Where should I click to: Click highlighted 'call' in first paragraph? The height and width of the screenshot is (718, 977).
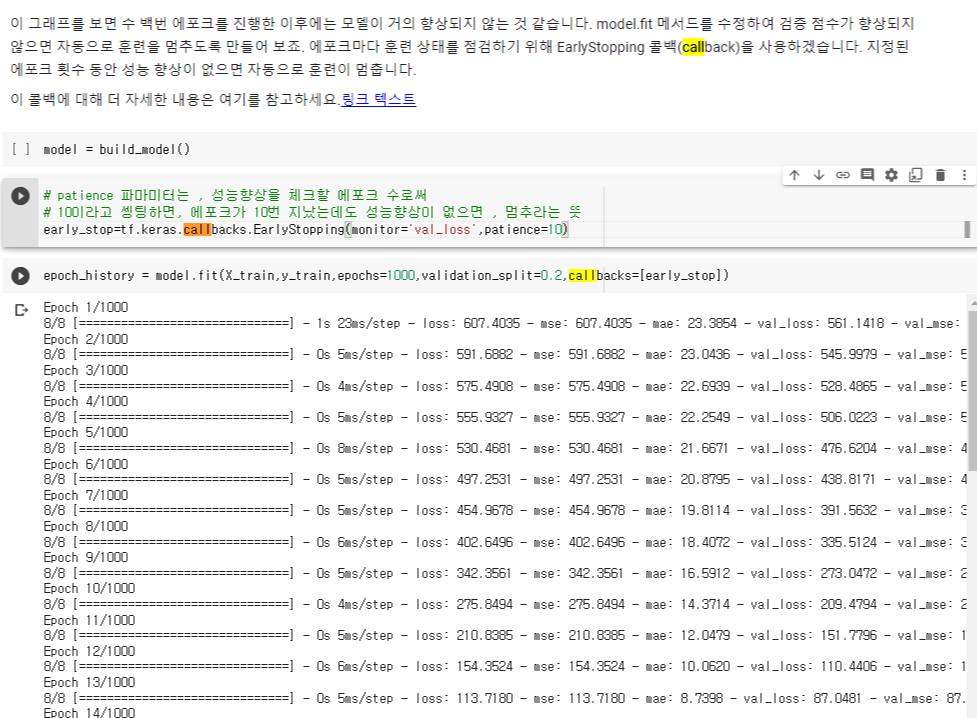point(693,47)
